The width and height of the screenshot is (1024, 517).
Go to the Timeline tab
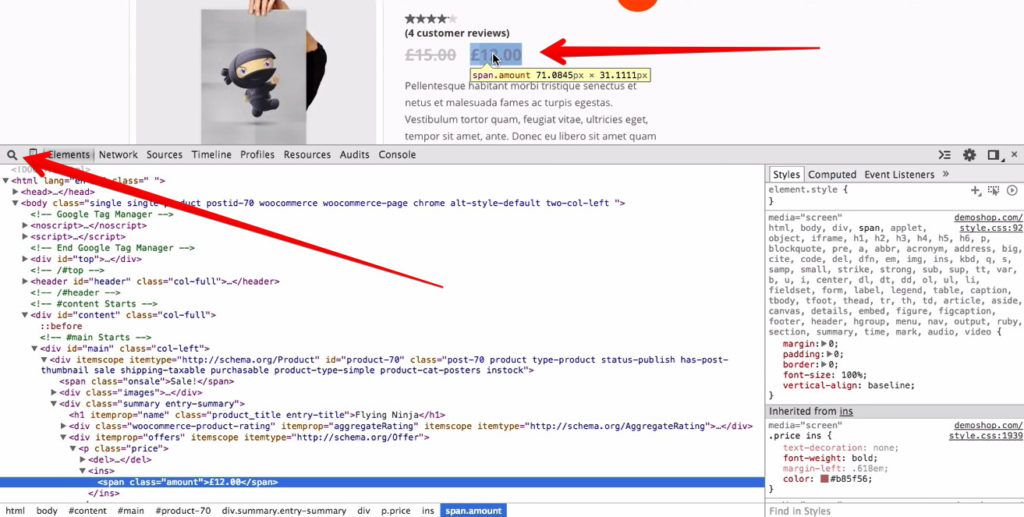click(x=211, y=155)
